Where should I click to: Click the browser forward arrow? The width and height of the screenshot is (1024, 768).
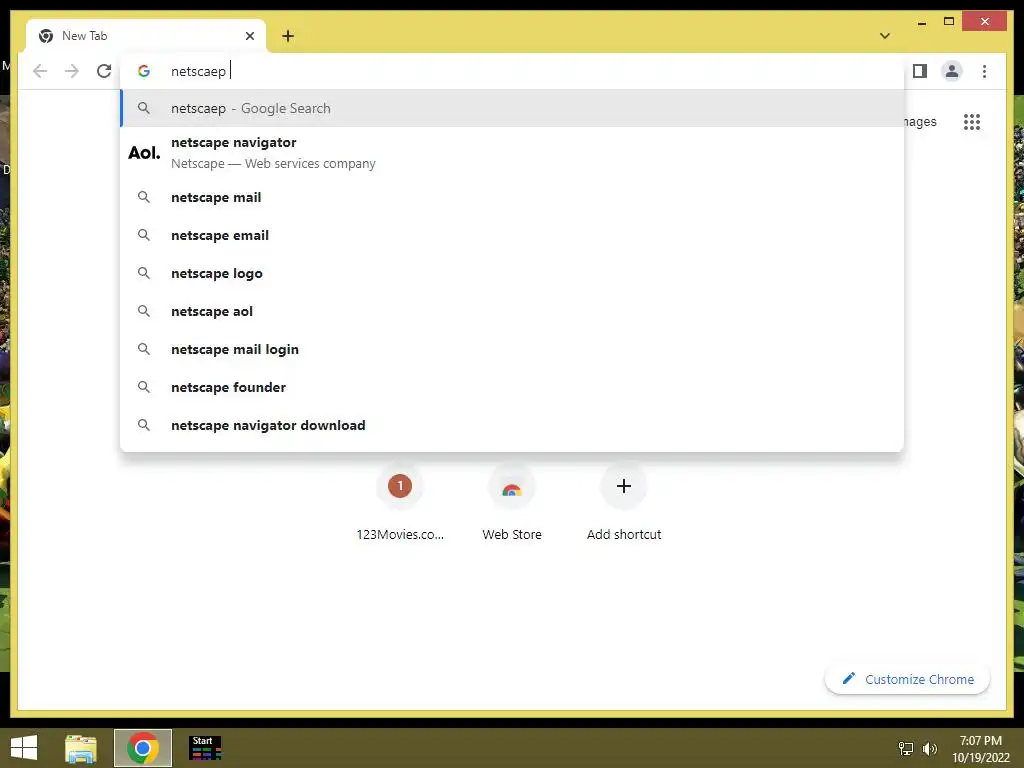pyautogui.click(x=72, y=71)
